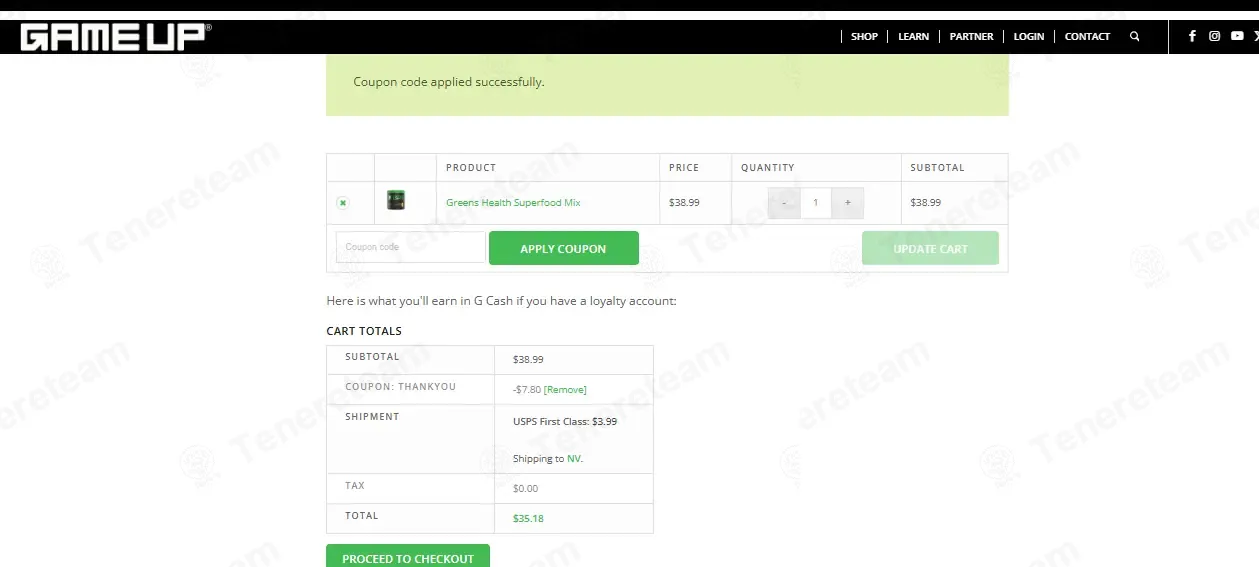Open the Contact page
The image size is (1259, 567).
(1087, 36)
